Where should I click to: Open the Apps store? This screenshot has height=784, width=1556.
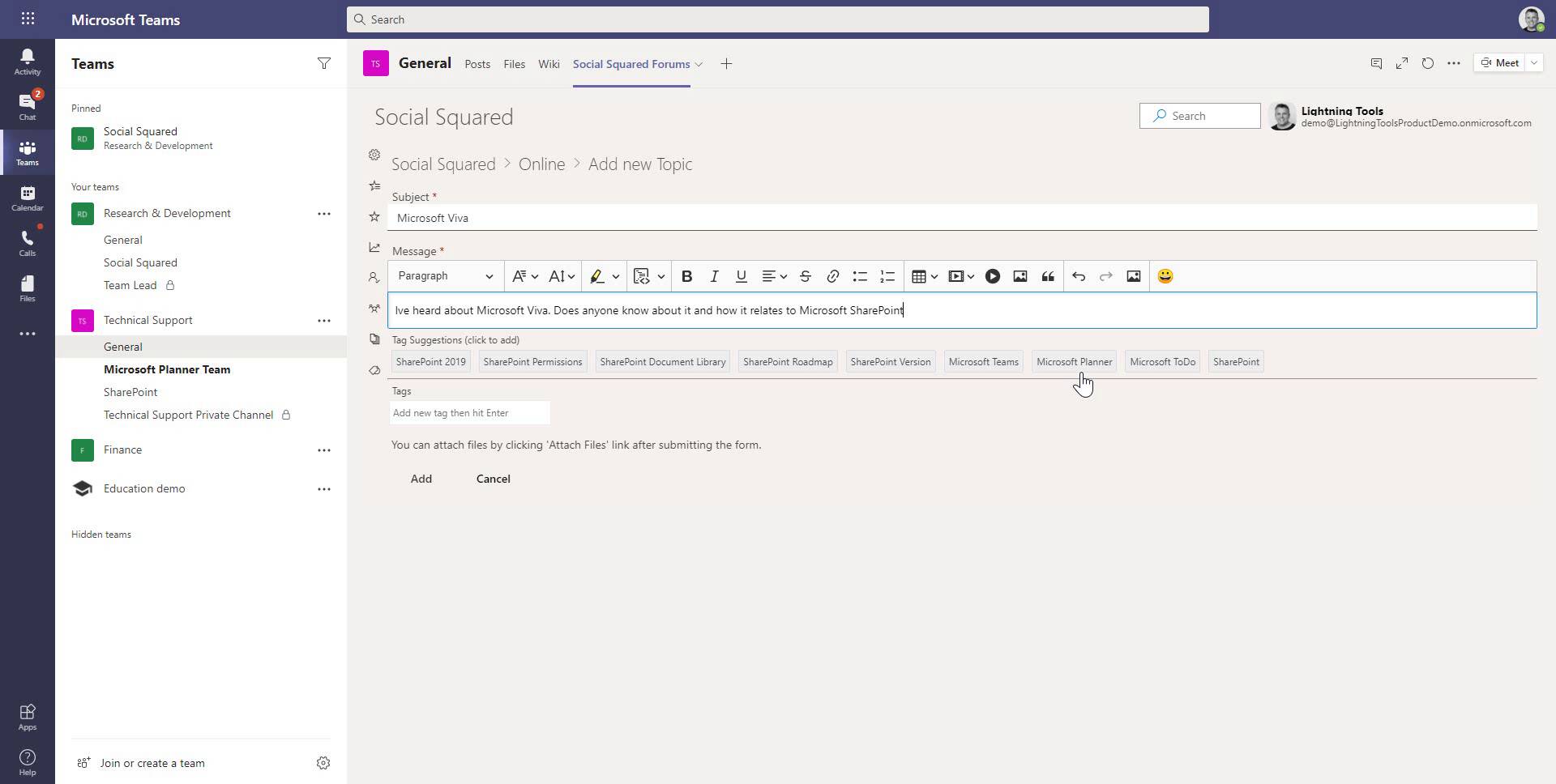point(27,717)
